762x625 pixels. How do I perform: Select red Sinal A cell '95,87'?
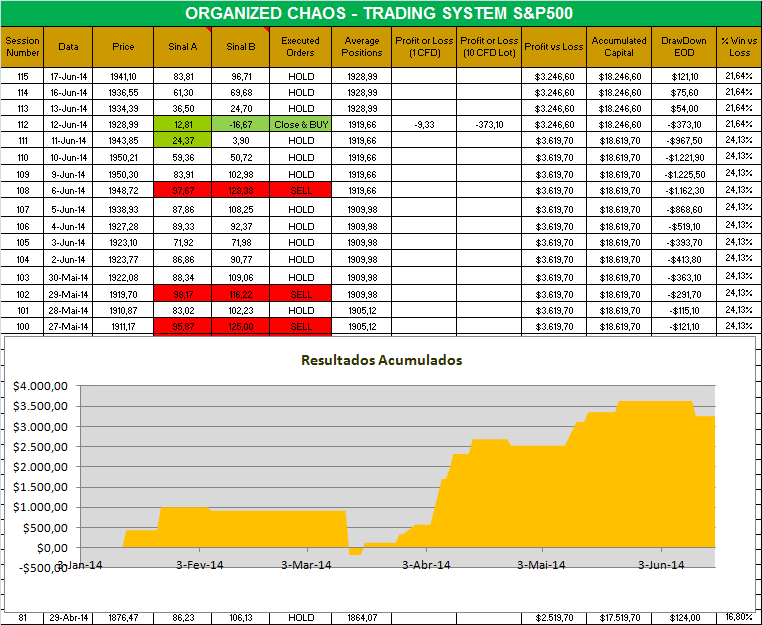pos(182,327)
